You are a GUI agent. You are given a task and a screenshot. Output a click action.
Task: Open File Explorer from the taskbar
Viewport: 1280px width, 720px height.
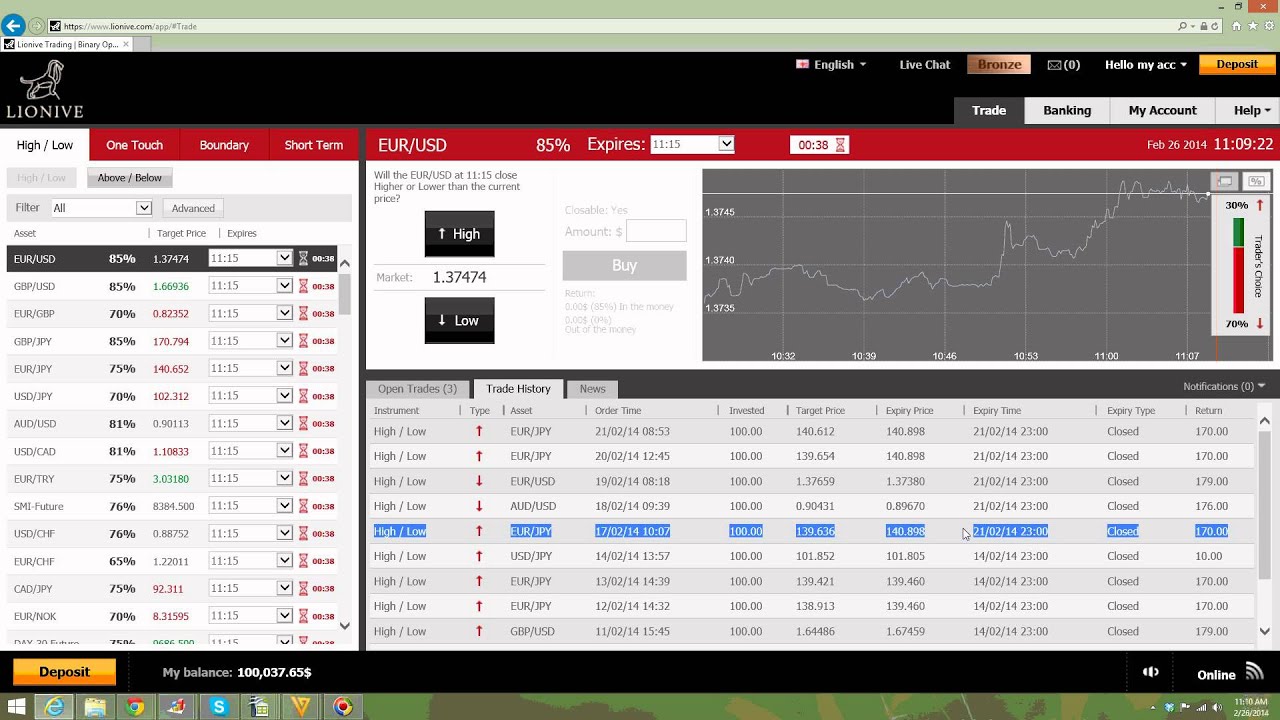click(95, 707)
